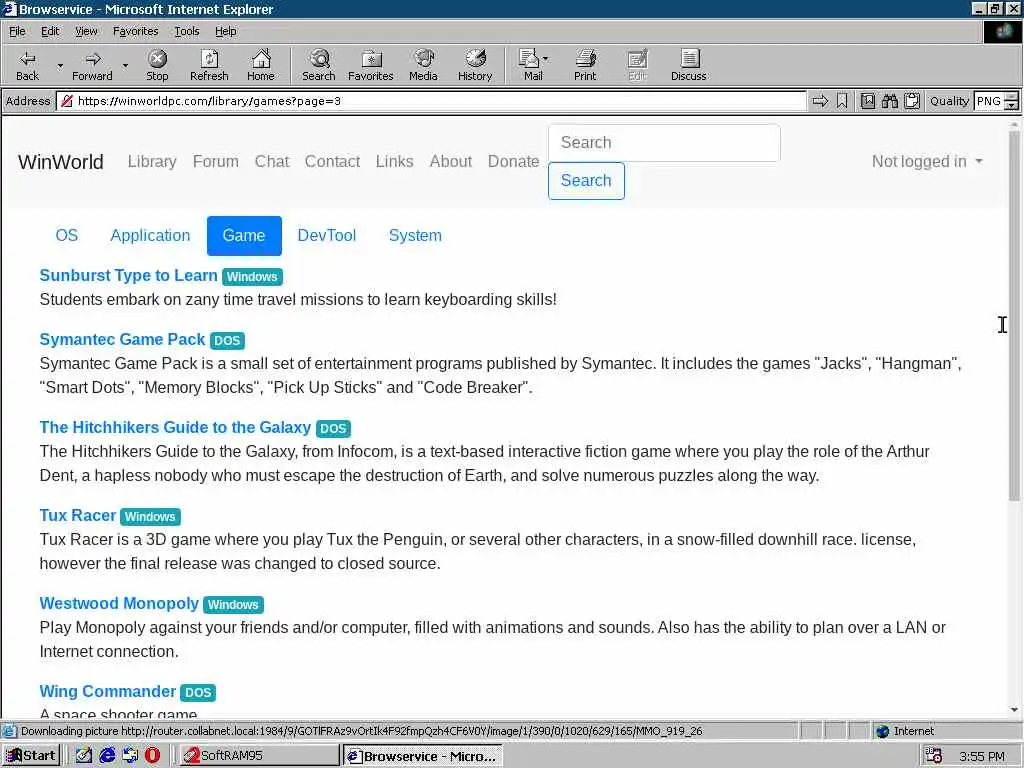Click the Start button
1024x768 pixels.
31,756
